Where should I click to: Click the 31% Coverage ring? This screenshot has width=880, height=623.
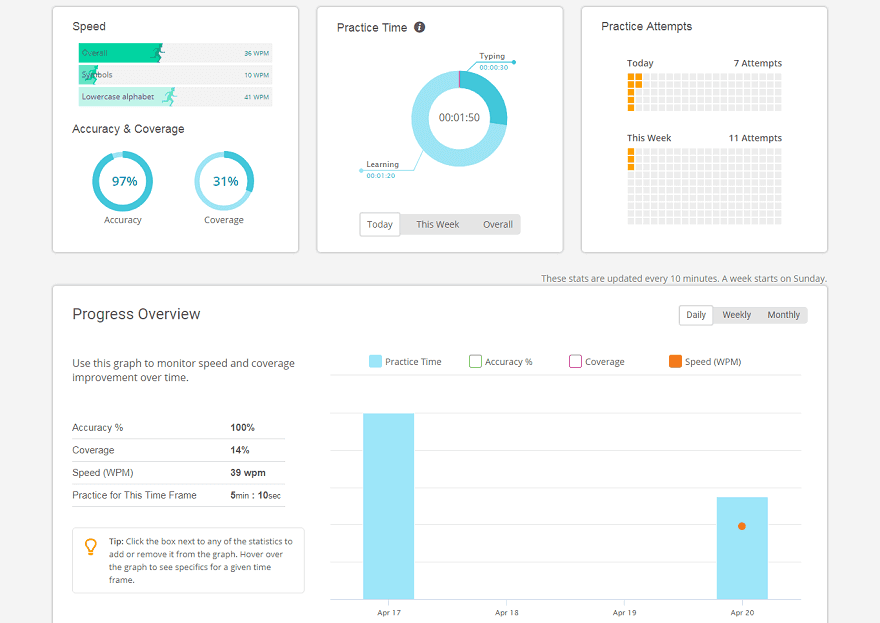224,181
